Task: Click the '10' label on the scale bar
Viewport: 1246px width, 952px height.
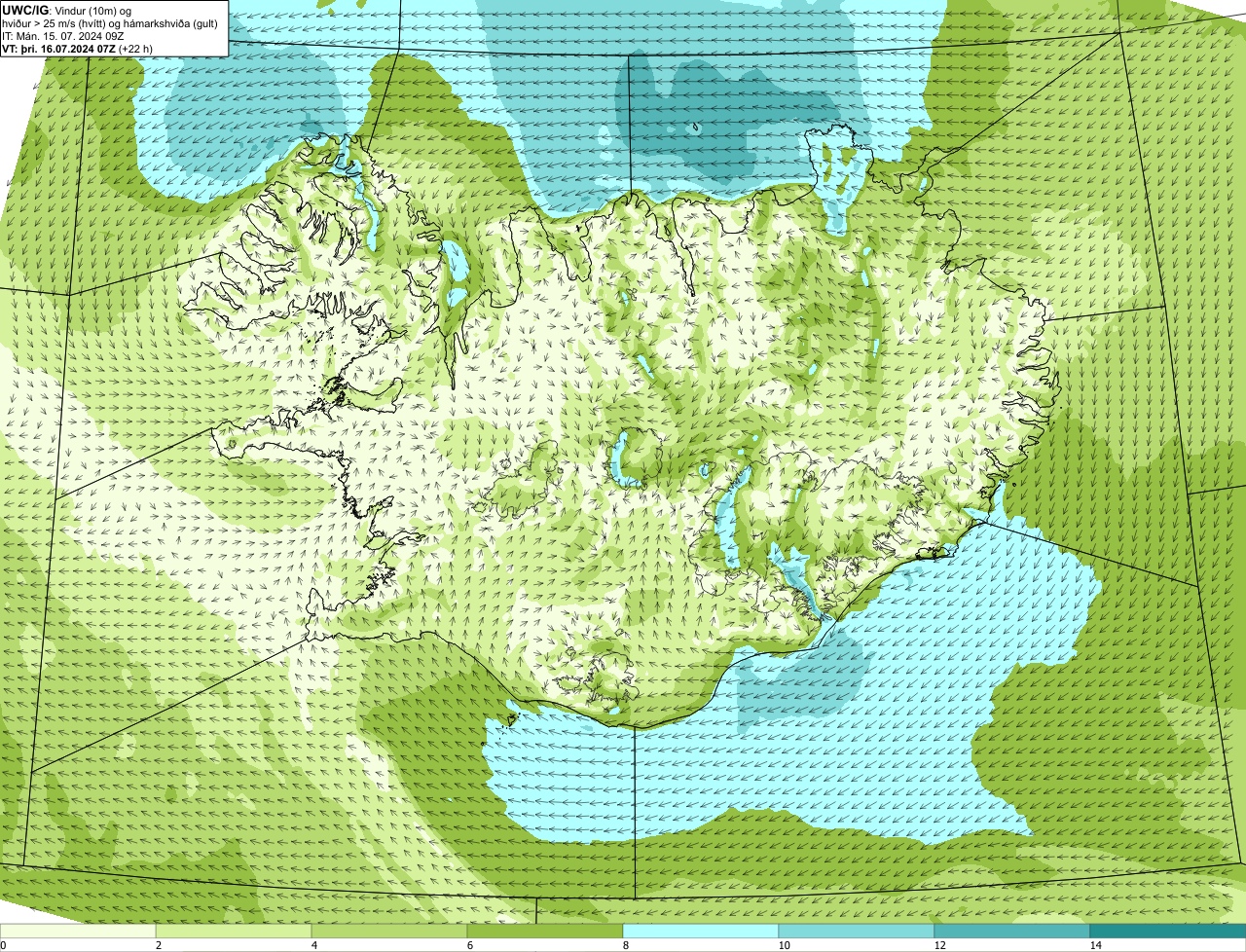Action: (784, 945)
